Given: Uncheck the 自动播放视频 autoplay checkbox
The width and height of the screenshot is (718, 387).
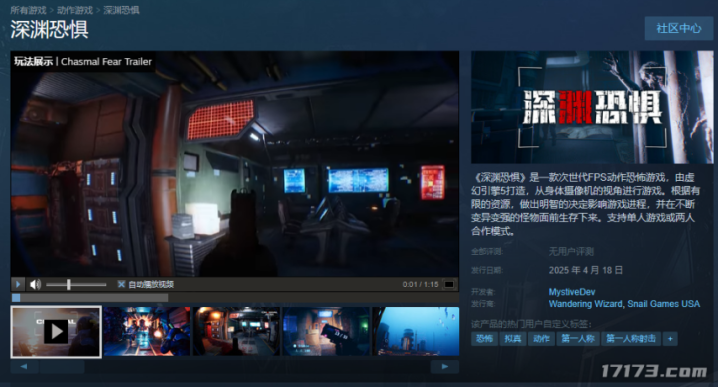Looking at the screenshot, I should pyautogui.click(x=121, y=284).
